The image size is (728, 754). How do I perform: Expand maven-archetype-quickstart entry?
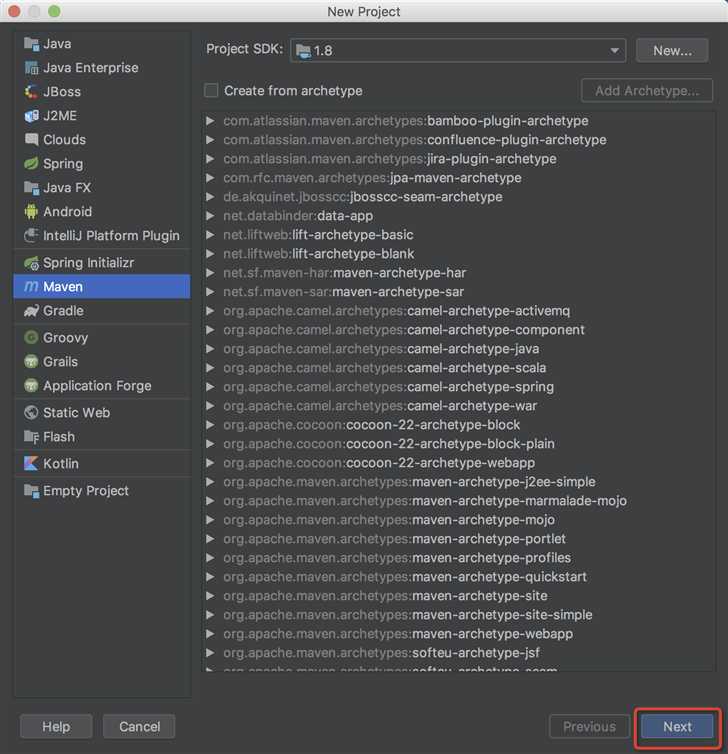coord(210,577)
